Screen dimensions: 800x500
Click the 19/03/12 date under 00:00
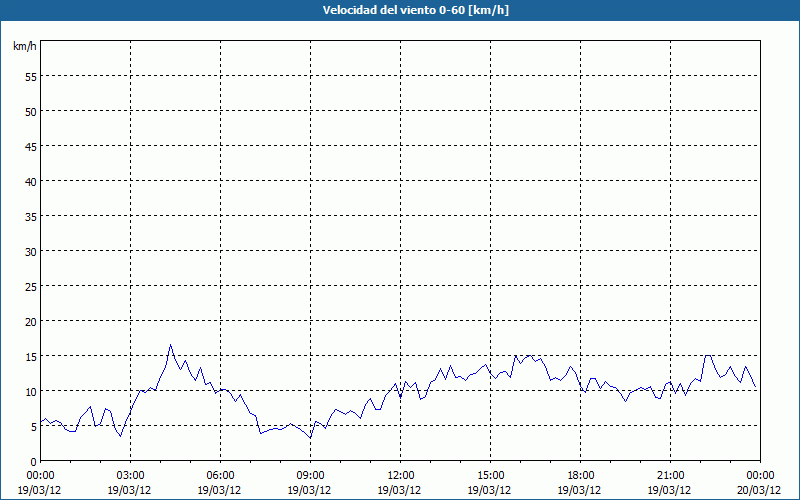(x=40, y=490)
